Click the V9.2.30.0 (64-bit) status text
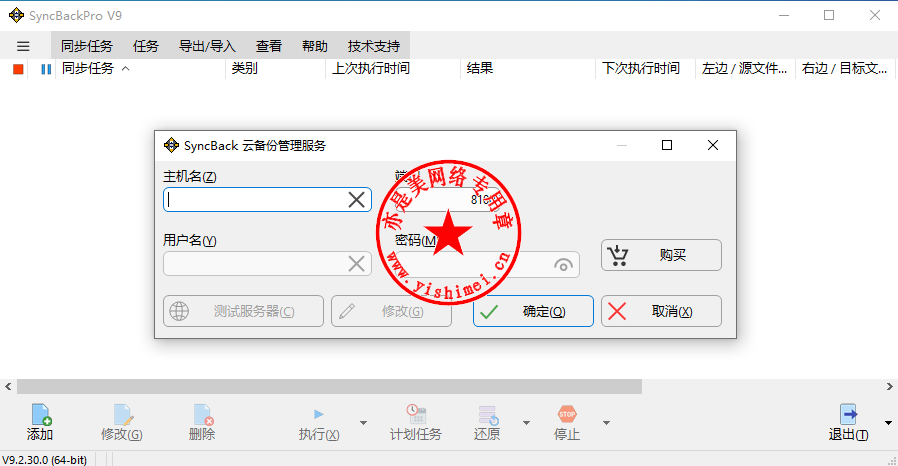The width and height of the screenshot is (898, 466). (x=45, y=460)
